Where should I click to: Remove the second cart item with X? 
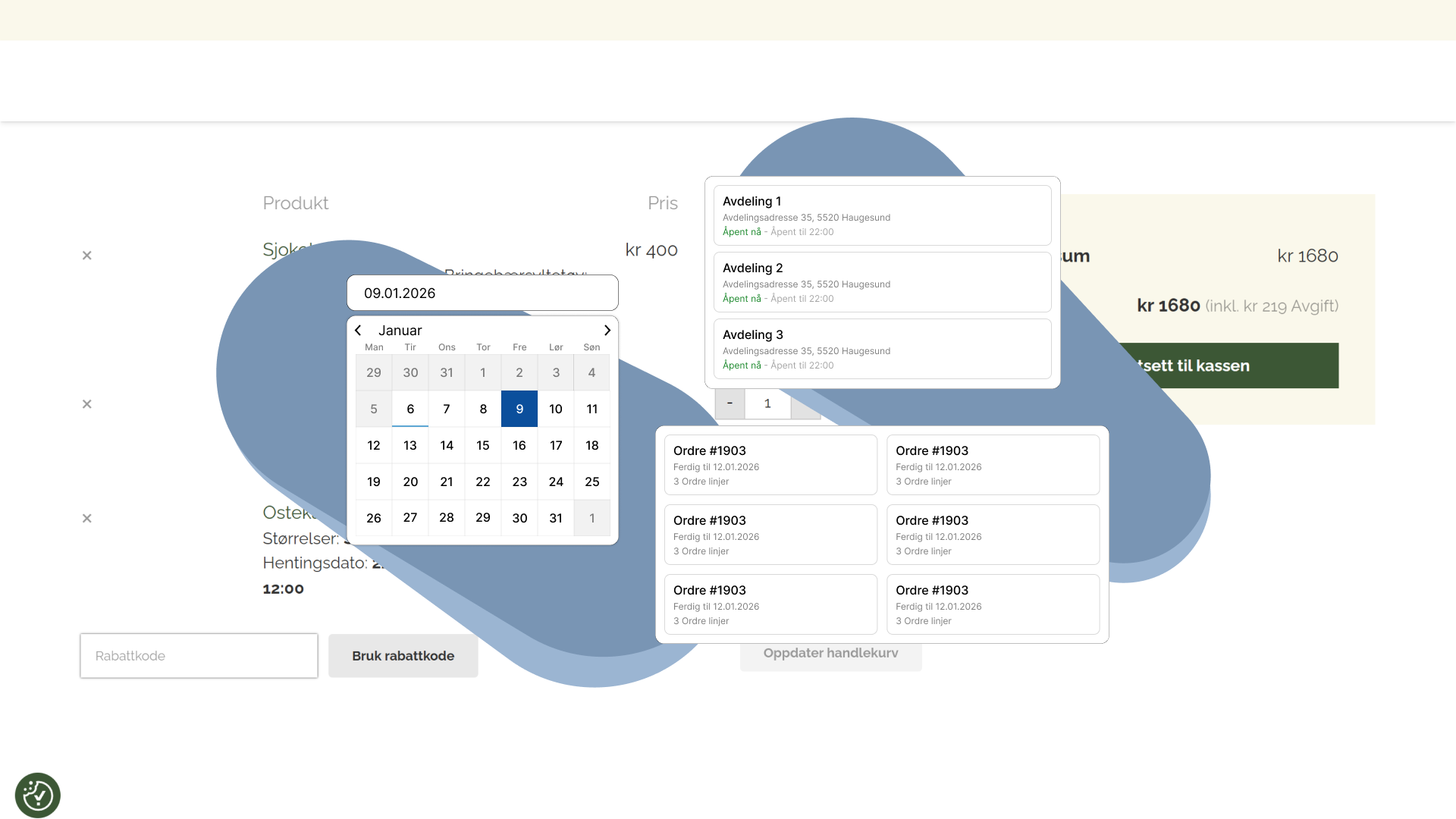[87, 404]
